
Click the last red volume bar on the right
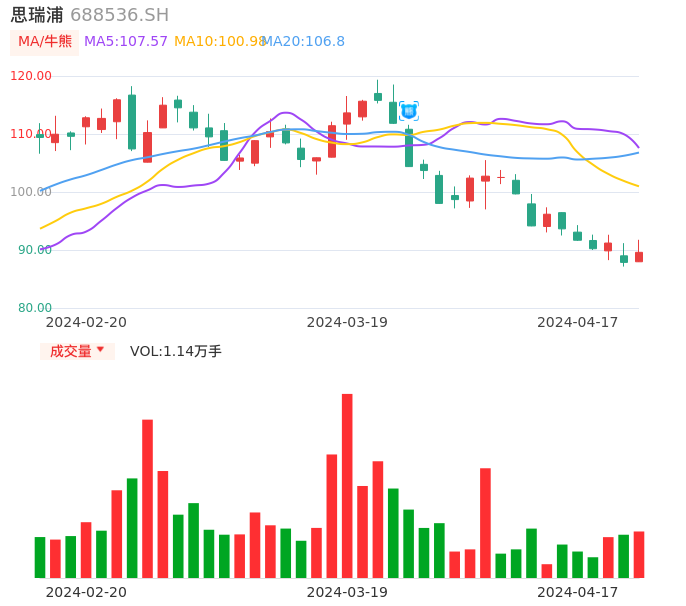pos(639,554)
